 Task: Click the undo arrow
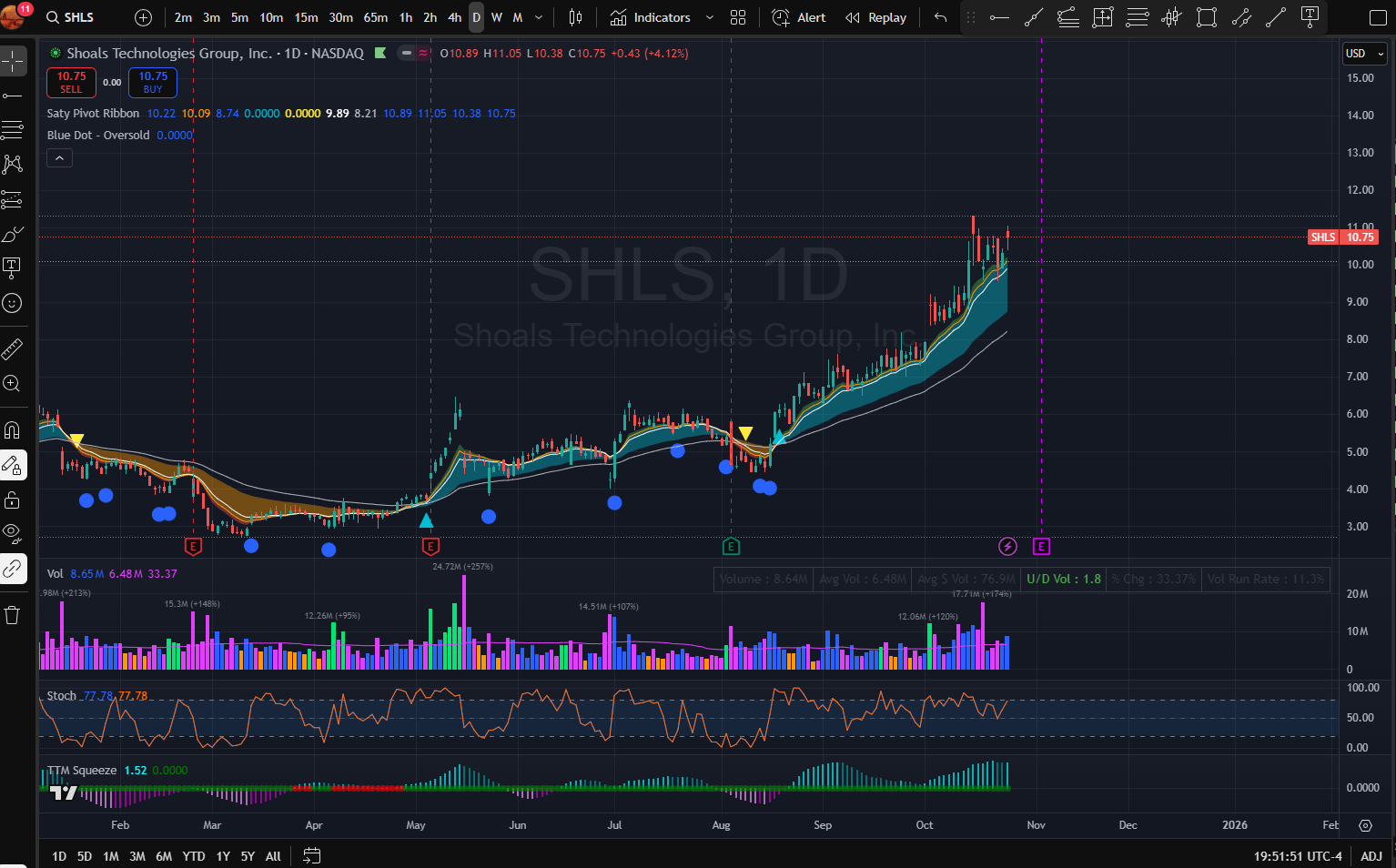[940, 17]
